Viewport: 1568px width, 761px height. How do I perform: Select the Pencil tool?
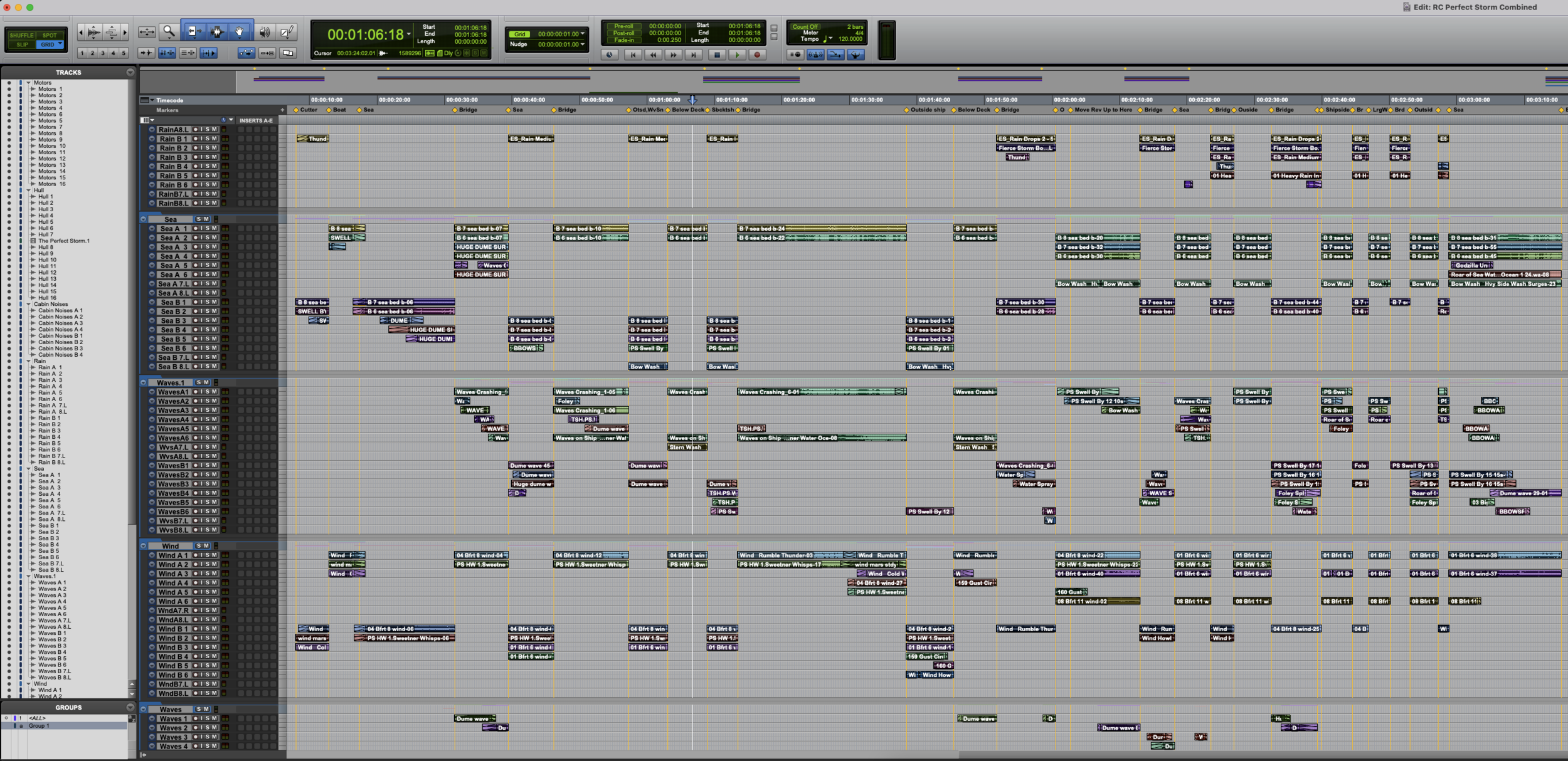tap(287, 32)
